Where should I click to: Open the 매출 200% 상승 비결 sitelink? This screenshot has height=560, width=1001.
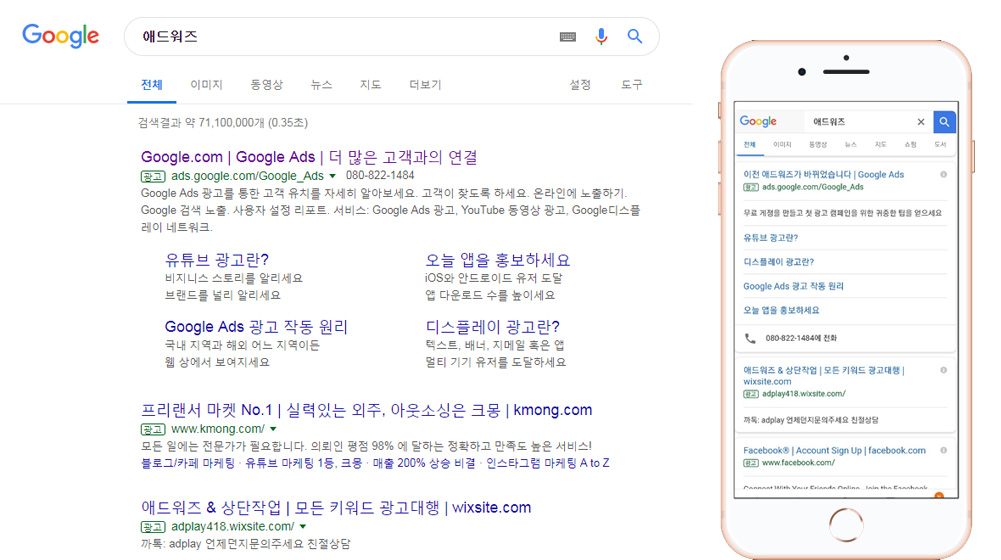[424, 463]
